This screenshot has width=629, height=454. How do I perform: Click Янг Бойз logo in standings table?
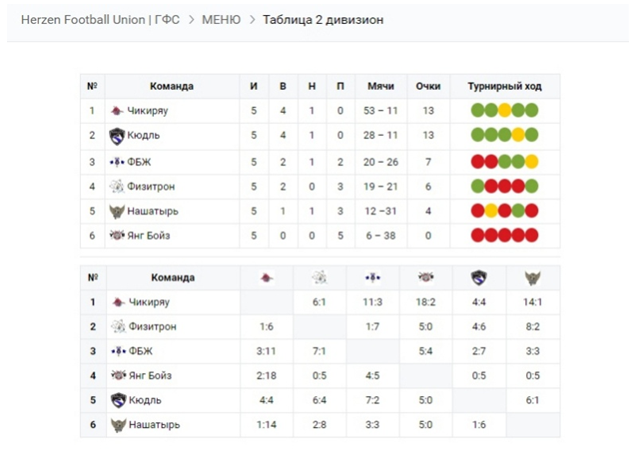click(117, 235)
